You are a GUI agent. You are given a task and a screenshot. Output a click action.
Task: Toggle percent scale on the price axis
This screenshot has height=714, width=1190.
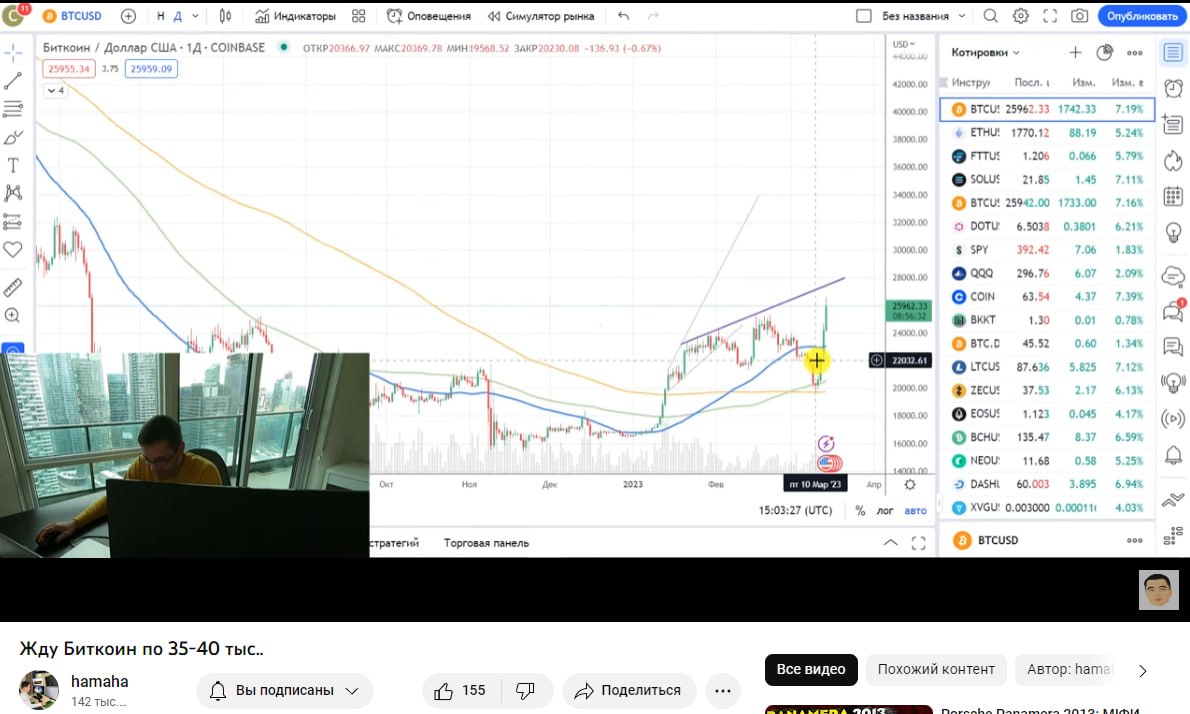(860, 511)
